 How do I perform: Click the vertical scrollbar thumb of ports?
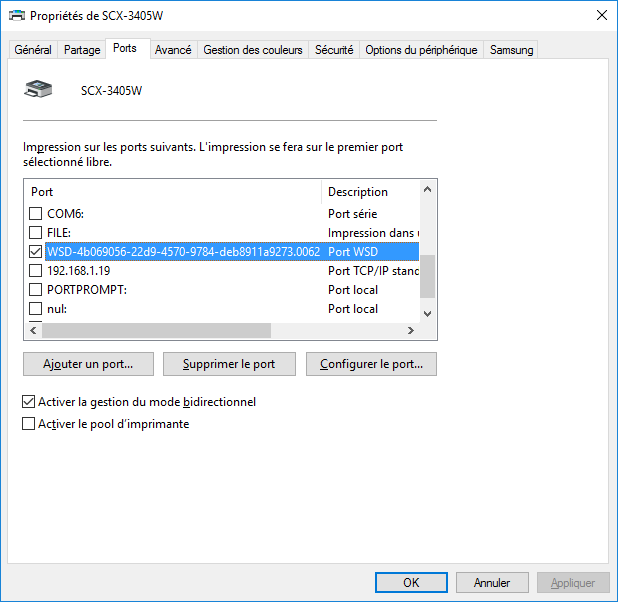[428, 276]
